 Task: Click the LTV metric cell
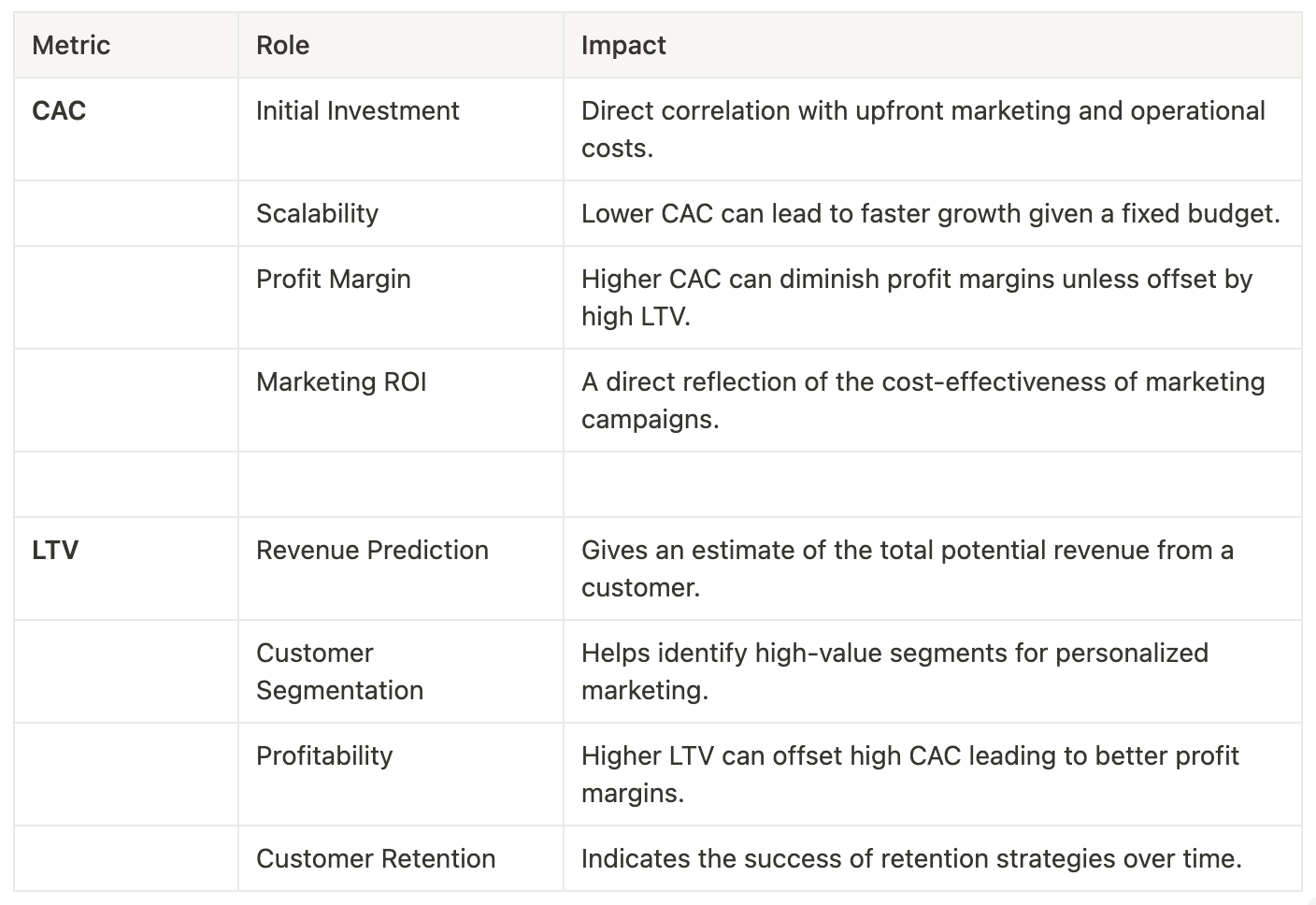[55, 550]
